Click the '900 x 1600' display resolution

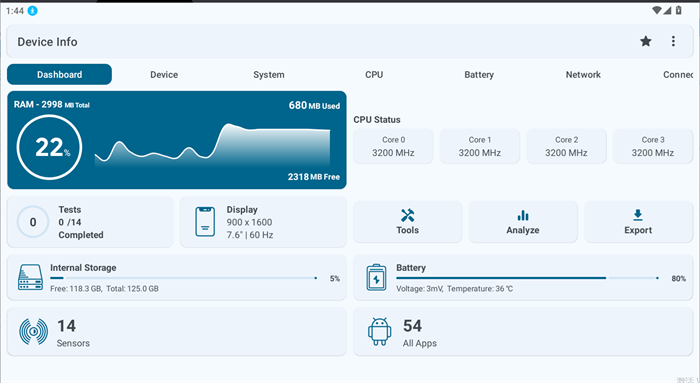point(249,222)
